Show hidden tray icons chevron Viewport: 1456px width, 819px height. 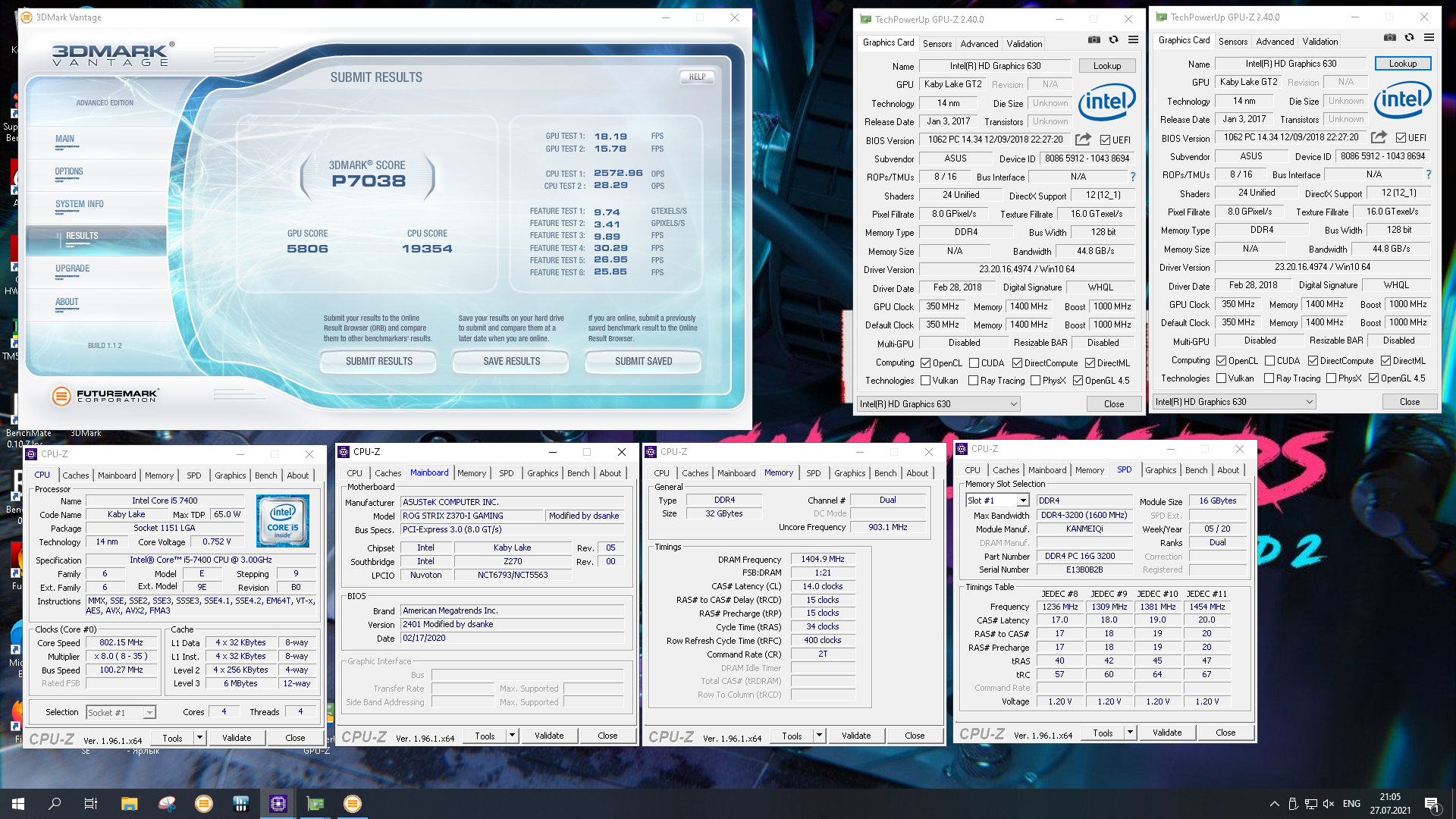pos(1274,804)
